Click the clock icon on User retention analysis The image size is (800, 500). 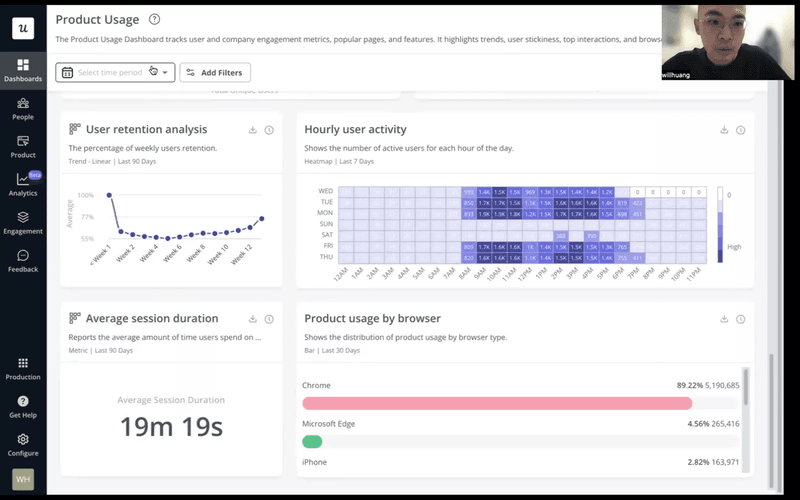pyautogui.click(x=269, y=130)
